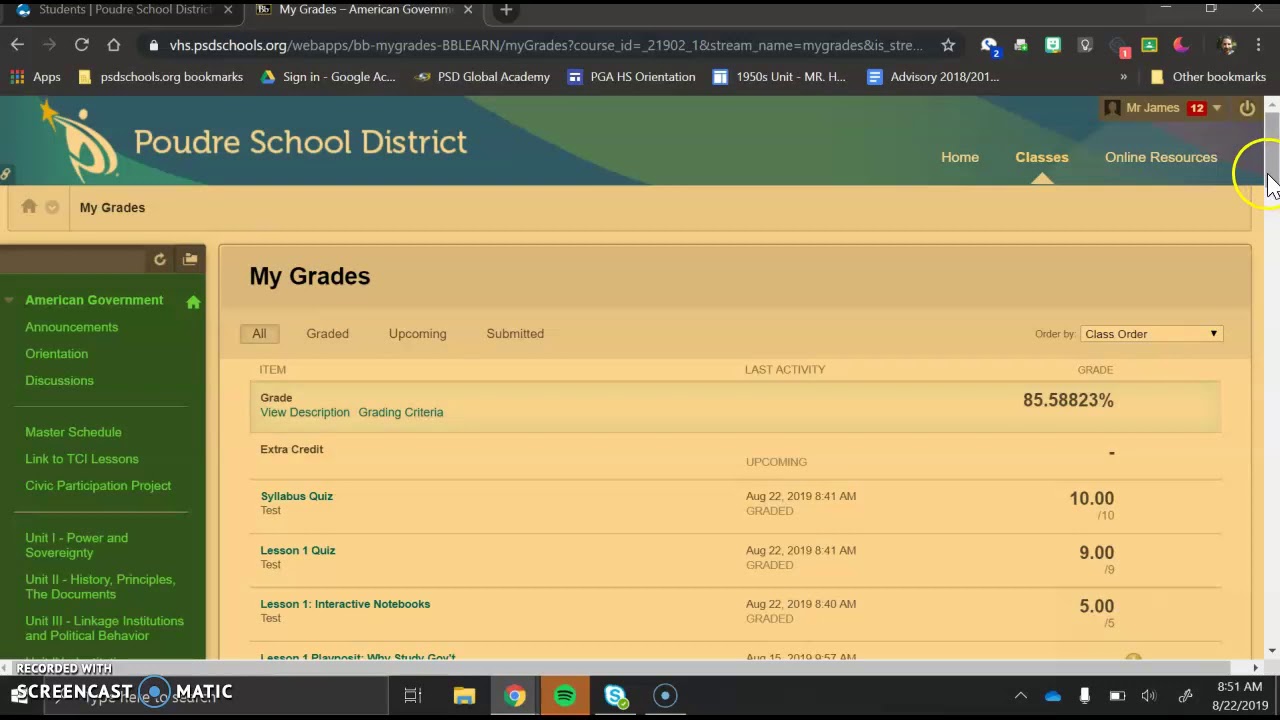Open Unit I - Power and Sovereignty

pos(77,545)
